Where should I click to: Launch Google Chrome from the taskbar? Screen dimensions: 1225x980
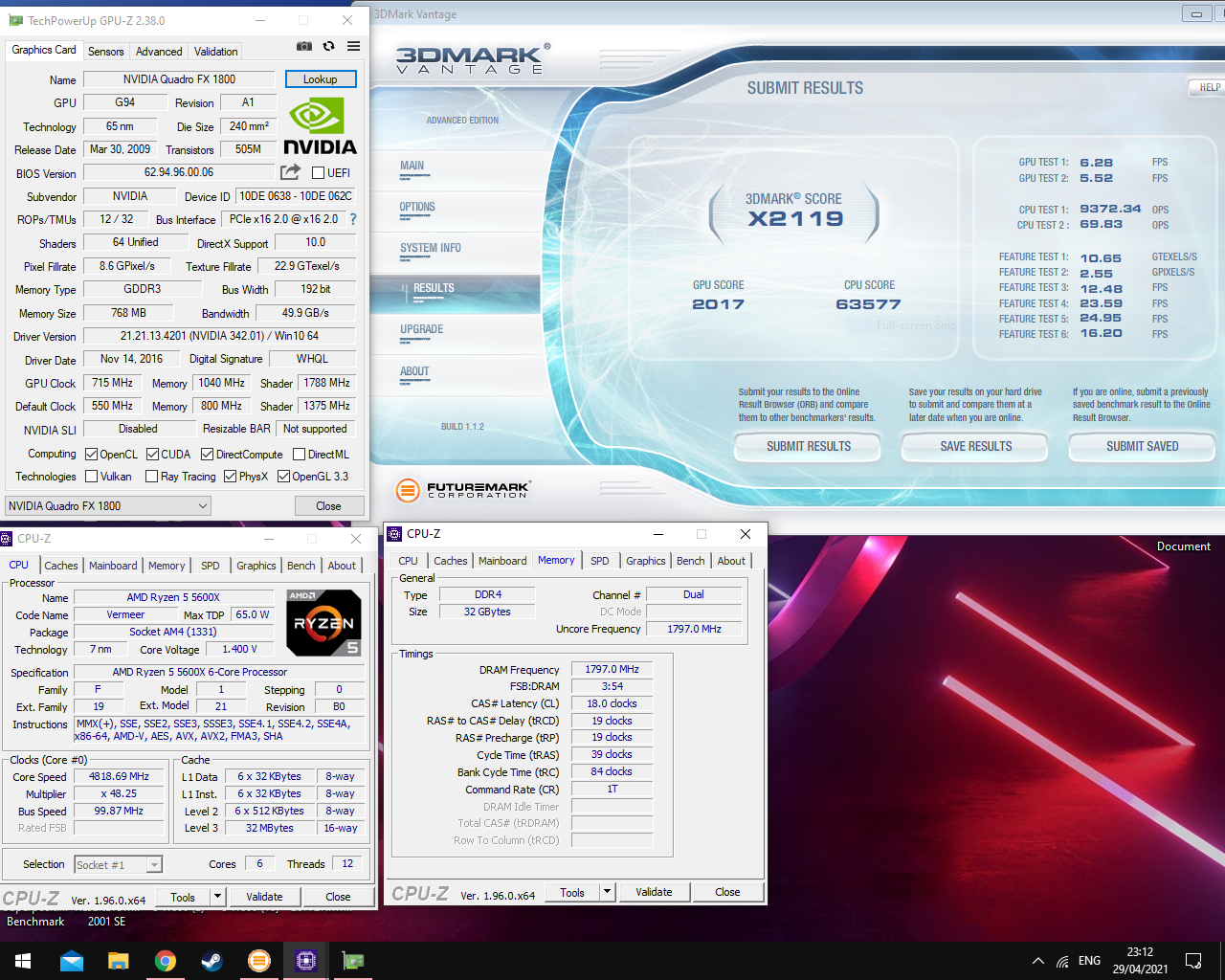[x=166, y=961]
